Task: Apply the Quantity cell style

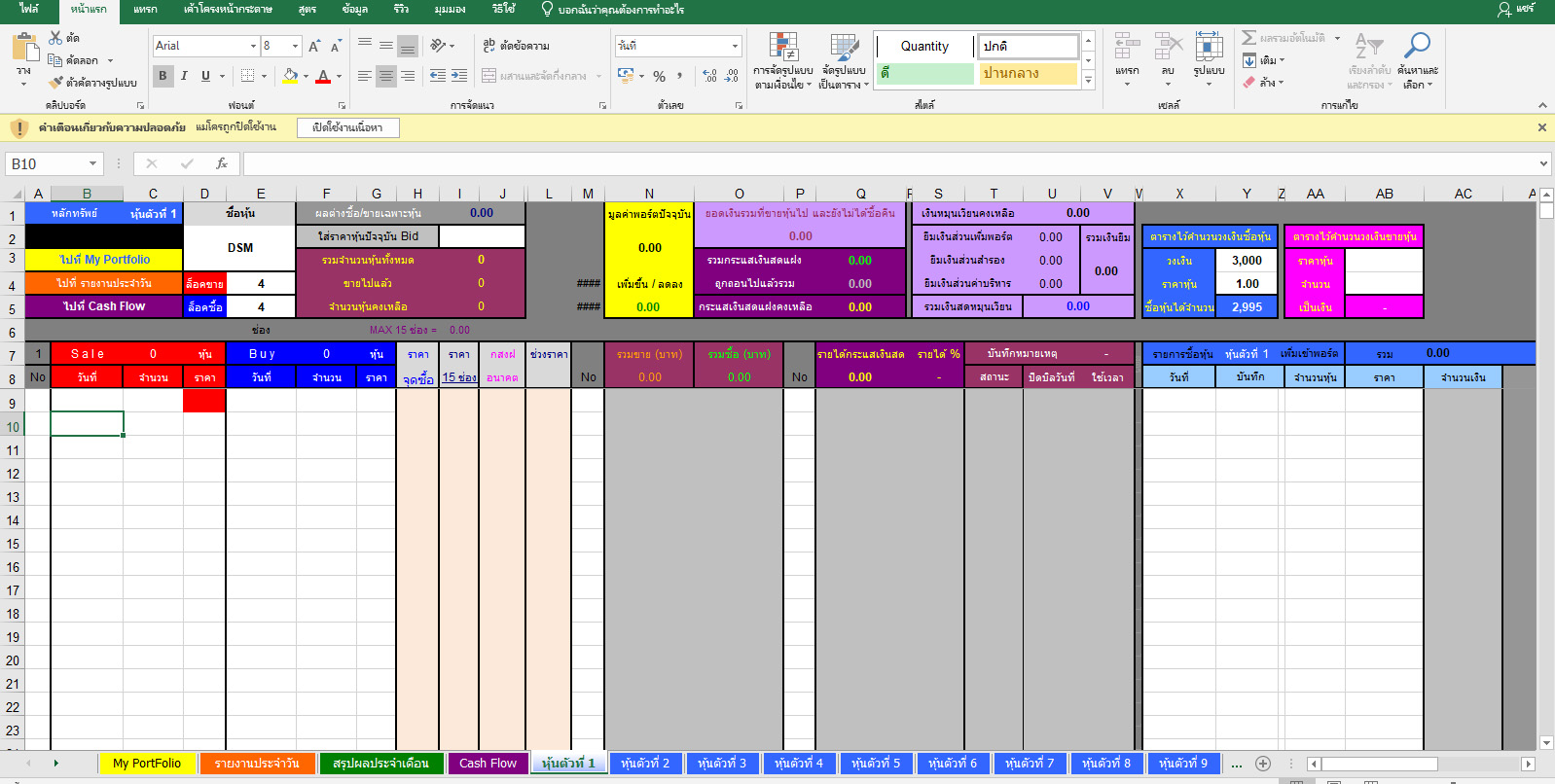Action: pos(924,46)
